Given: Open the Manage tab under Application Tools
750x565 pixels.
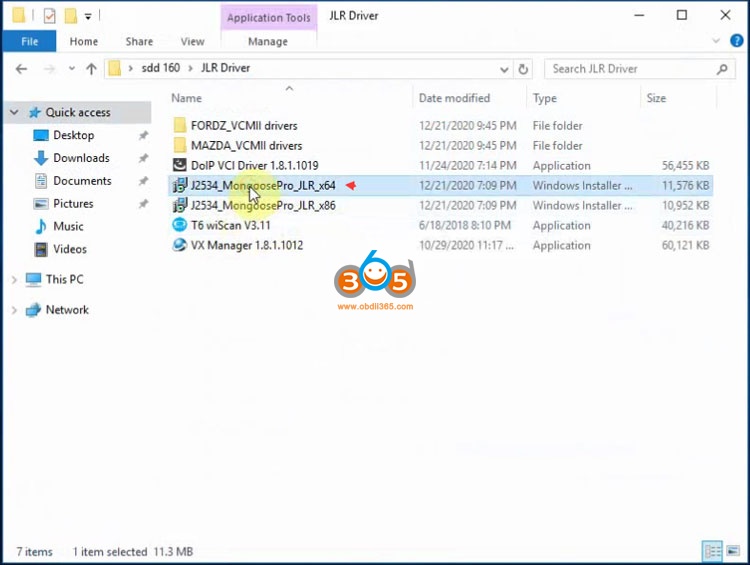Looking at the screenshot, I should (x=268, y=42).
